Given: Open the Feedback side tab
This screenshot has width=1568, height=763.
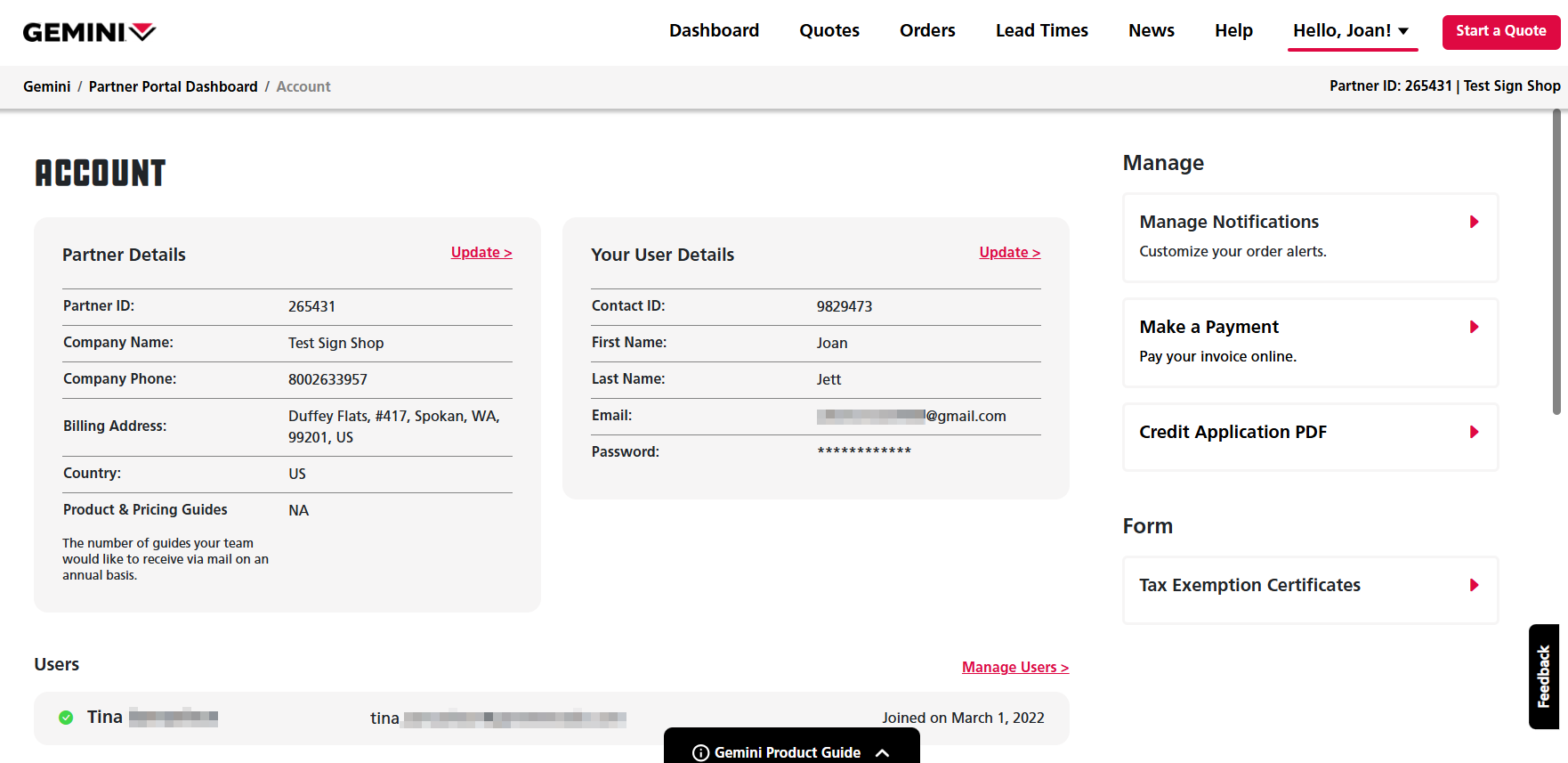Looking at the screenshot, I should 1544,677.
